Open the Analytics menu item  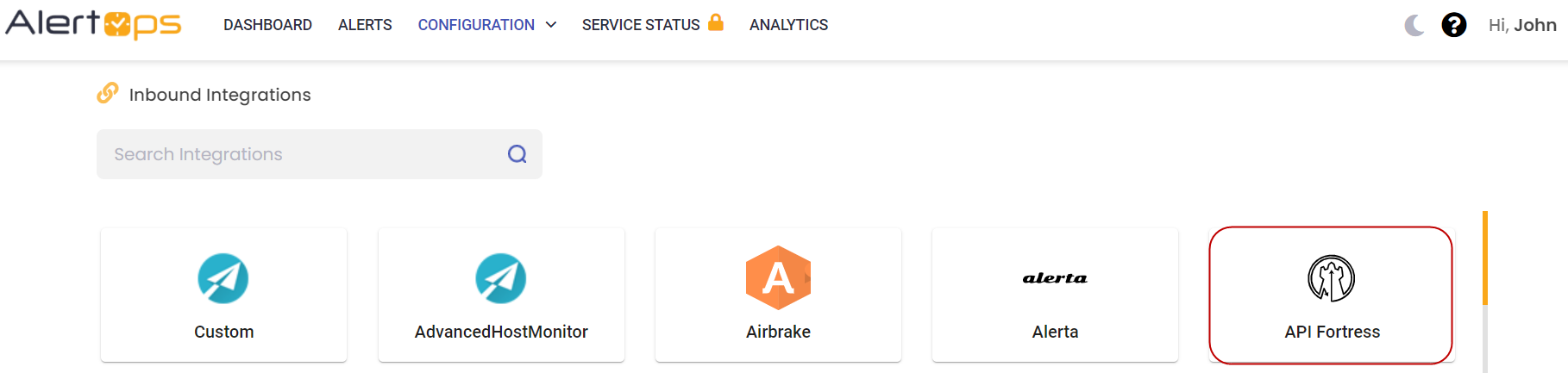(x=788, y=25)
